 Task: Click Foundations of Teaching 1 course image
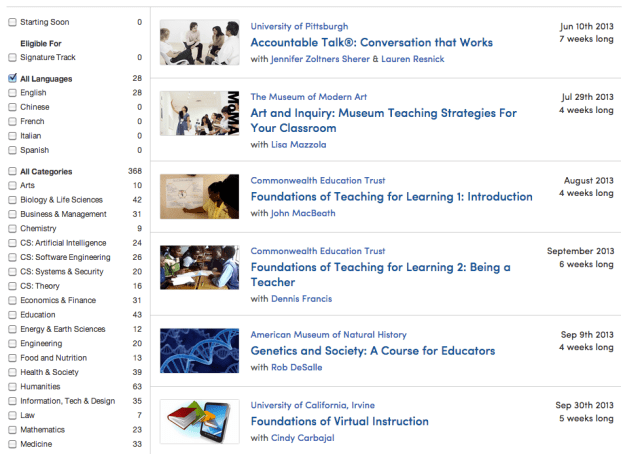199,197
